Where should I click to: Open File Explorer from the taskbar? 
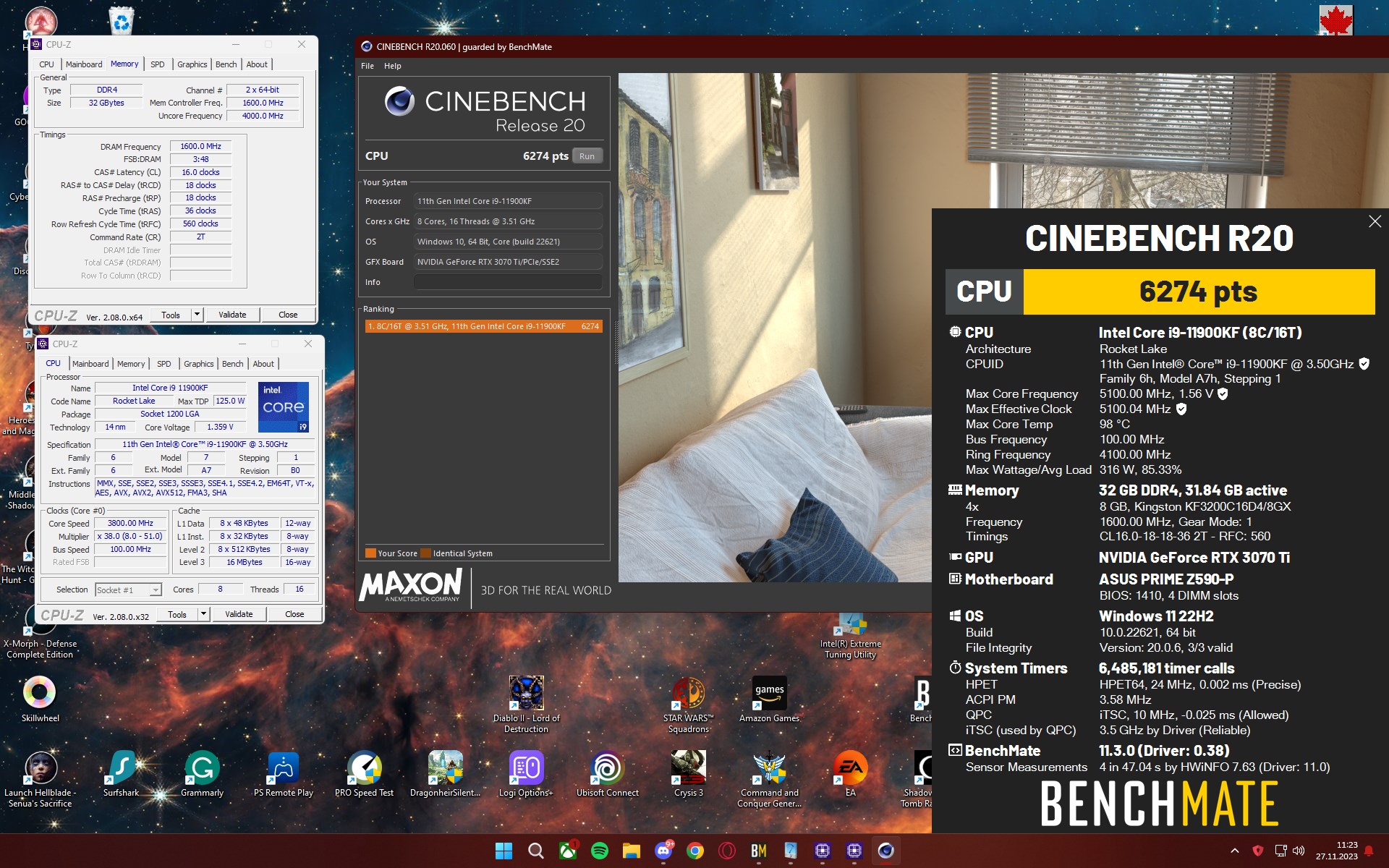coord(632,851)
